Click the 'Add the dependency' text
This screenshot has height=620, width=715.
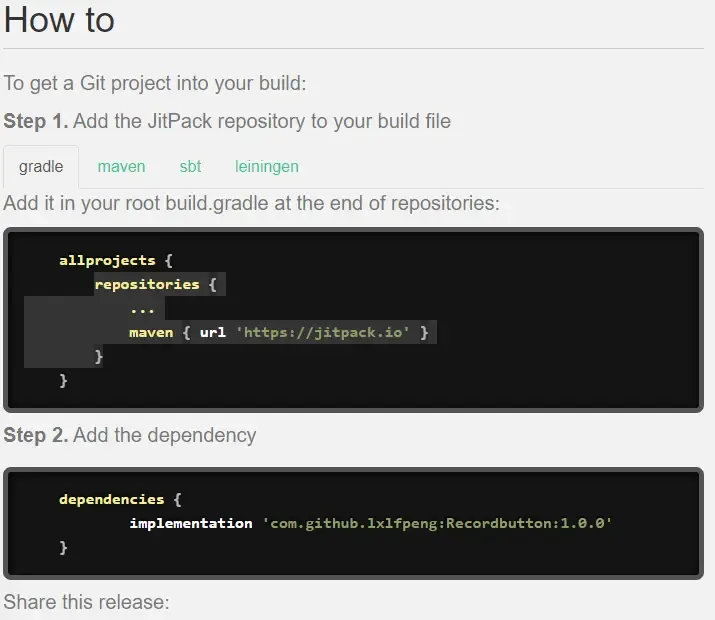165,435
